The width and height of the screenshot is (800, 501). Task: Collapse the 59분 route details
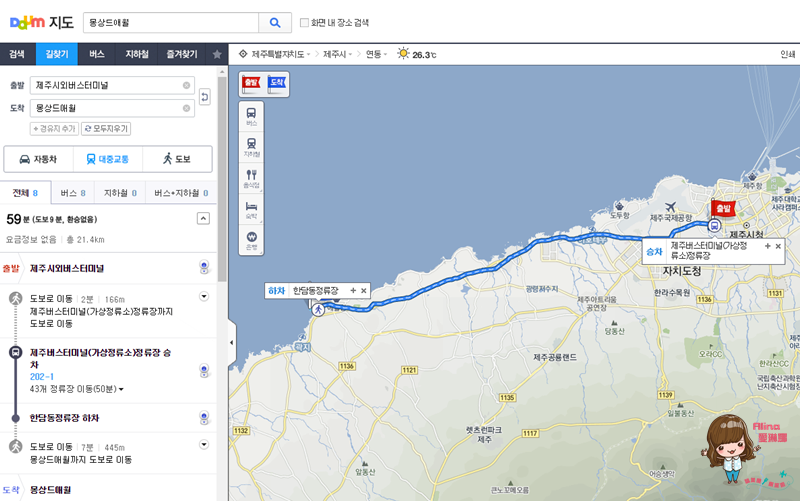(x=203, y=218)
